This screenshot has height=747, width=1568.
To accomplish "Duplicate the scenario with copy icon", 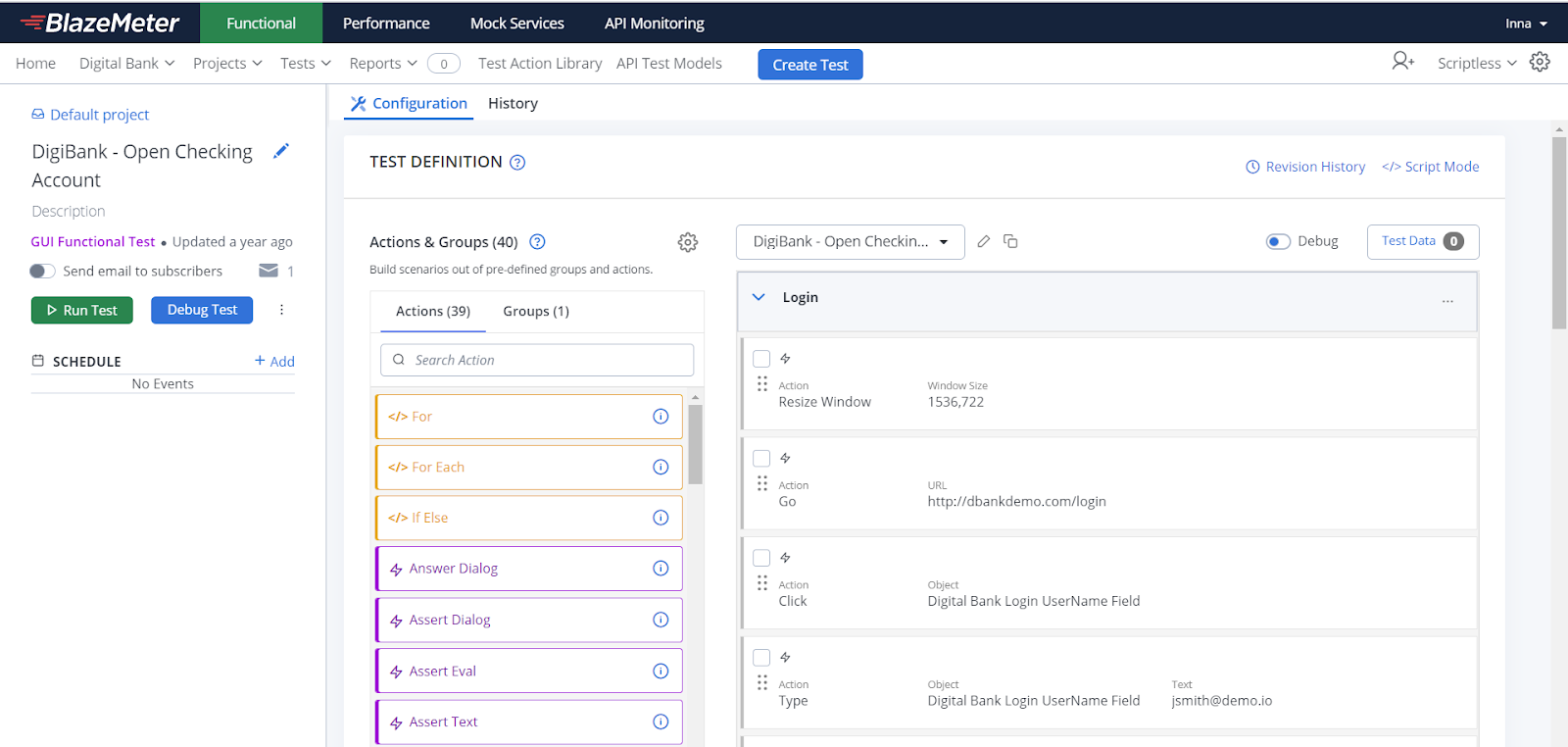I will tap(1010, 241).
